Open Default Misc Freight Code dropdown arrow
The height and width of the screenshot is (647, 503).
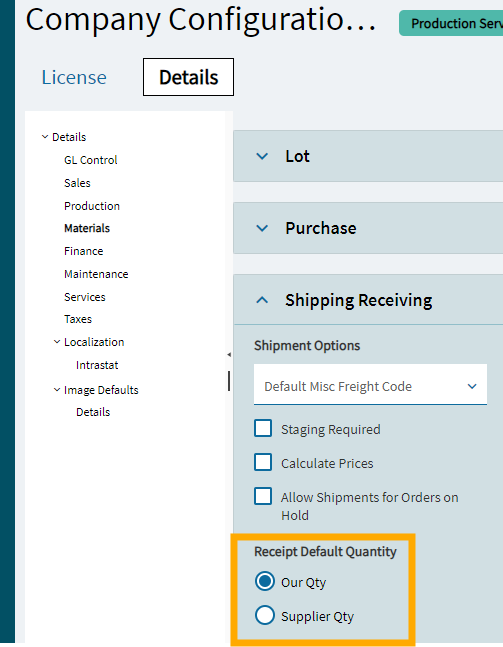point(472,386)
